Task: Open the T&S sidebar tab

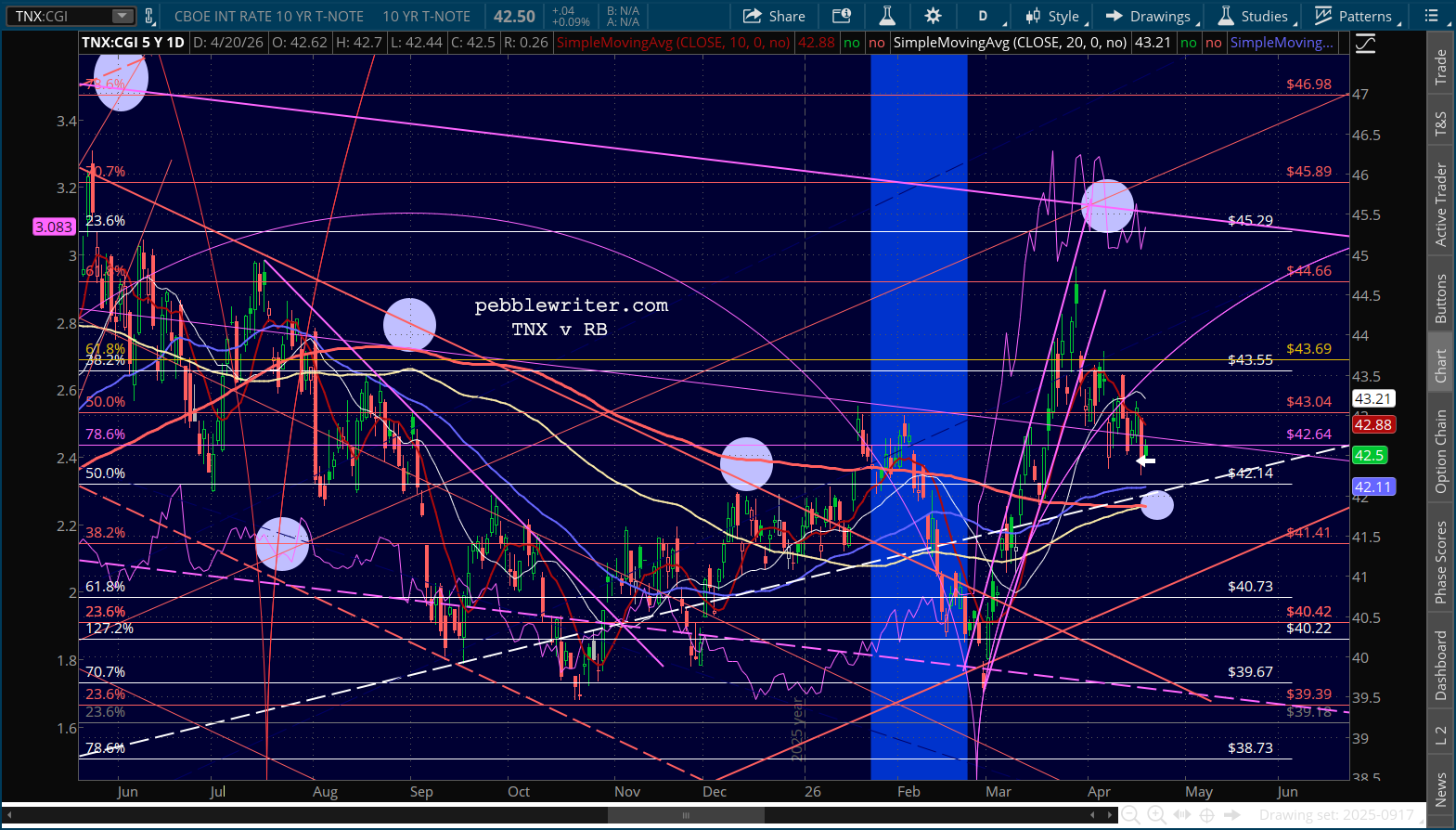Action: (1441, 124)
